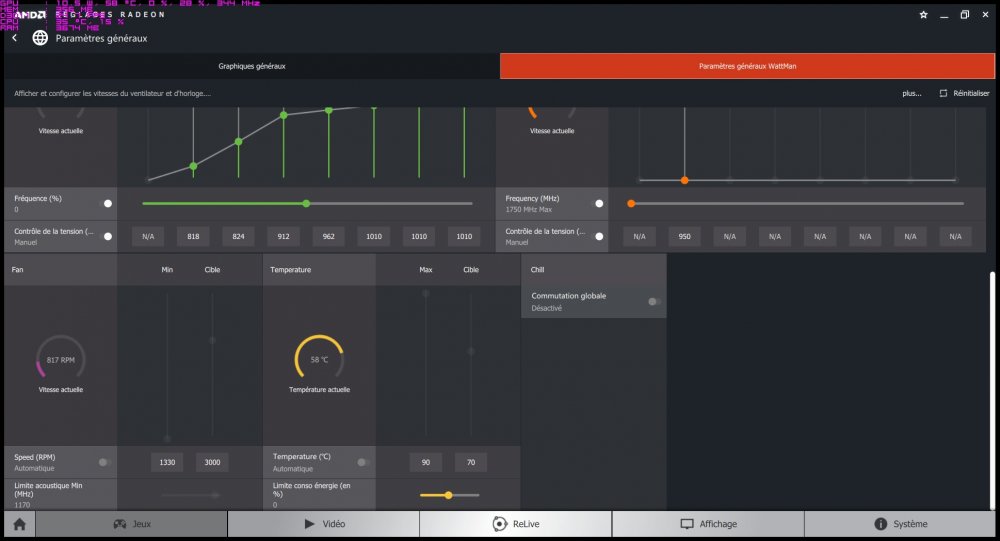The image size is (1000, 541).
Task: Click GPU voltage field 824
Action: [239, 236]
